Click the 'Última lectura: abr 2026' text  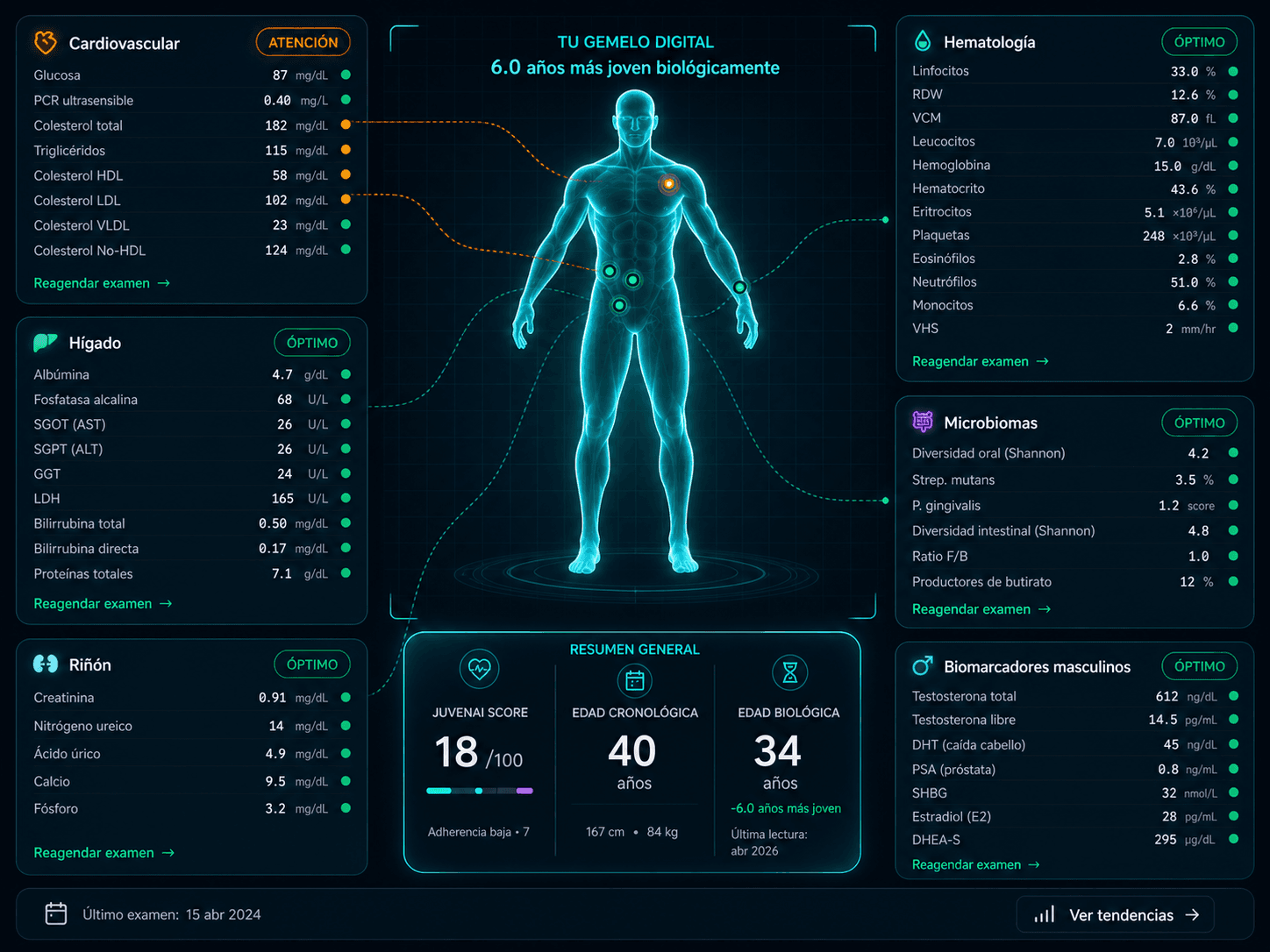[x=769, y=842]
